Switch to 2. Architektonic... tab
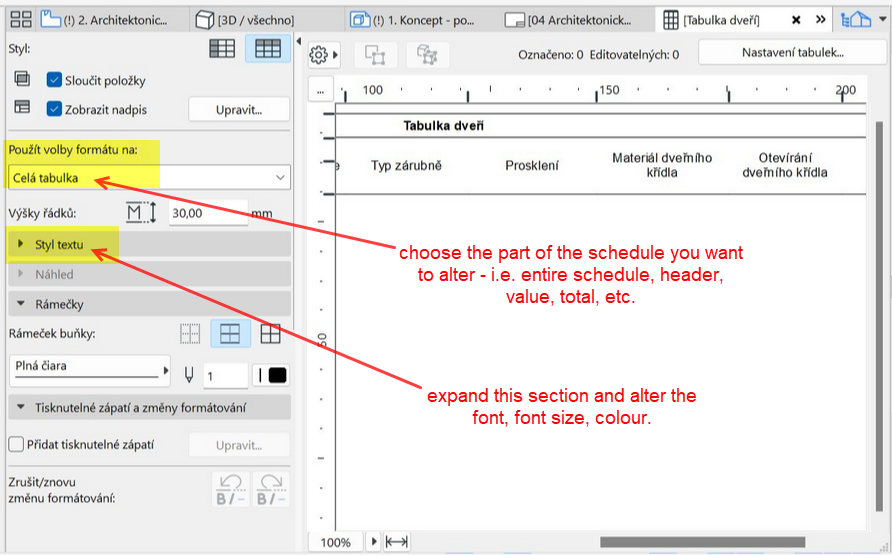The height and width of the screenshot is (555, 892). [x=112, y=20]
